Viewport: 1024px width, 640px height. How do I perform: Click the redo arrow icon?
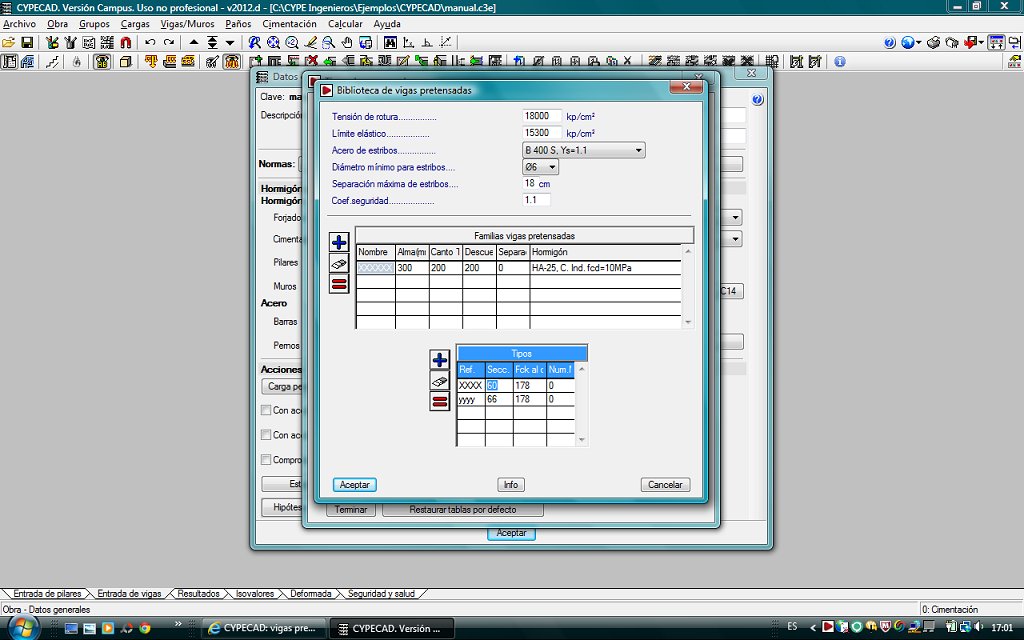click(169, 43)
